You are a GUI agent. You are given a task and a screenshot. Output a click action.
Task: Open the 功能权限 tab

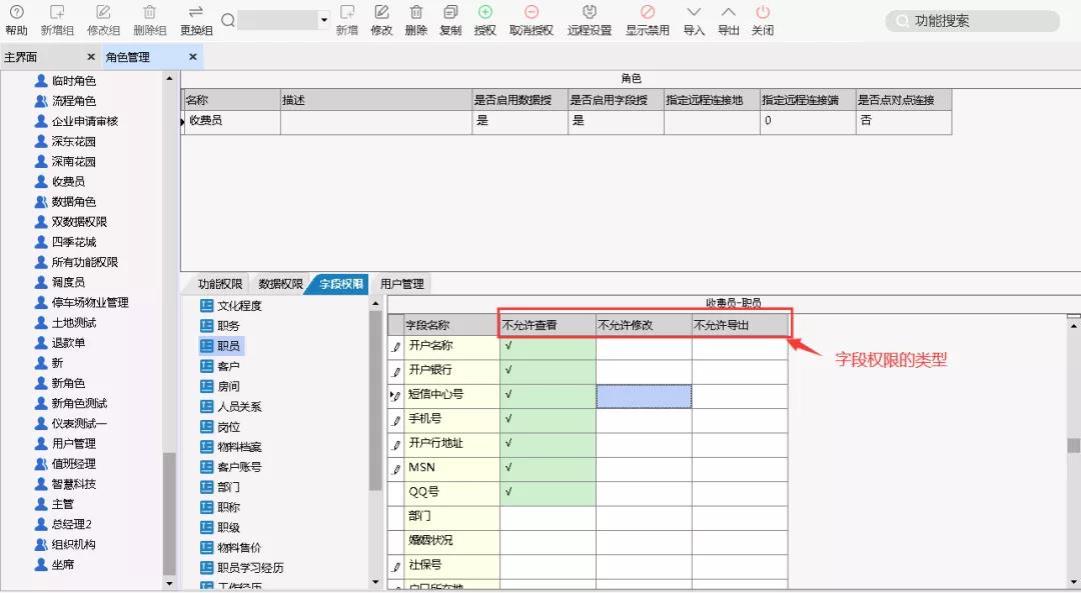(x=219, y=283)
